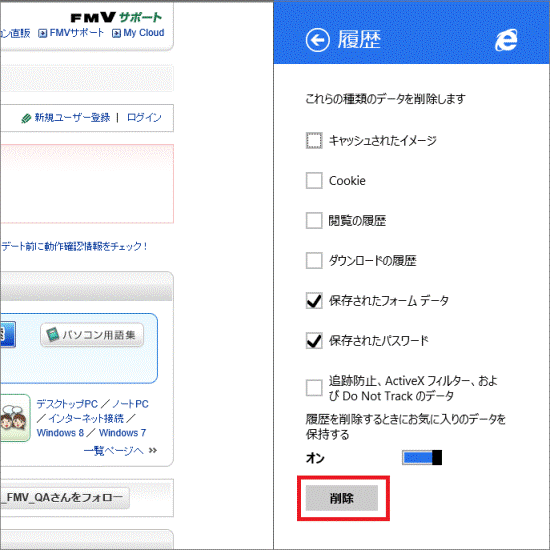This screenshot has width=550, height=550.
Task: Select the ダウンロードの履歴 checkbox
Action: tap(314, 261)
